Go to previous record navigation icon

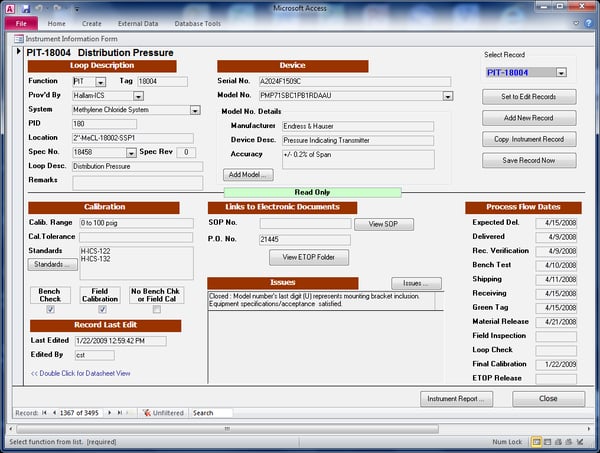(54, 412)
